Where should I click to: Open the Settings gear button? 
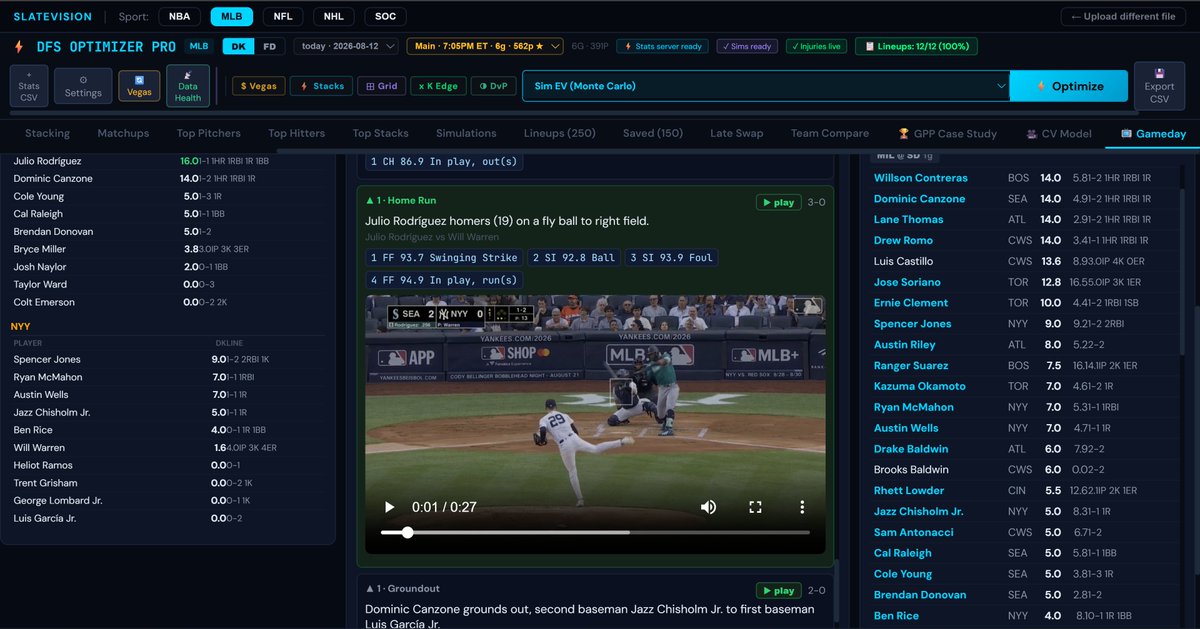click(83, 86)
